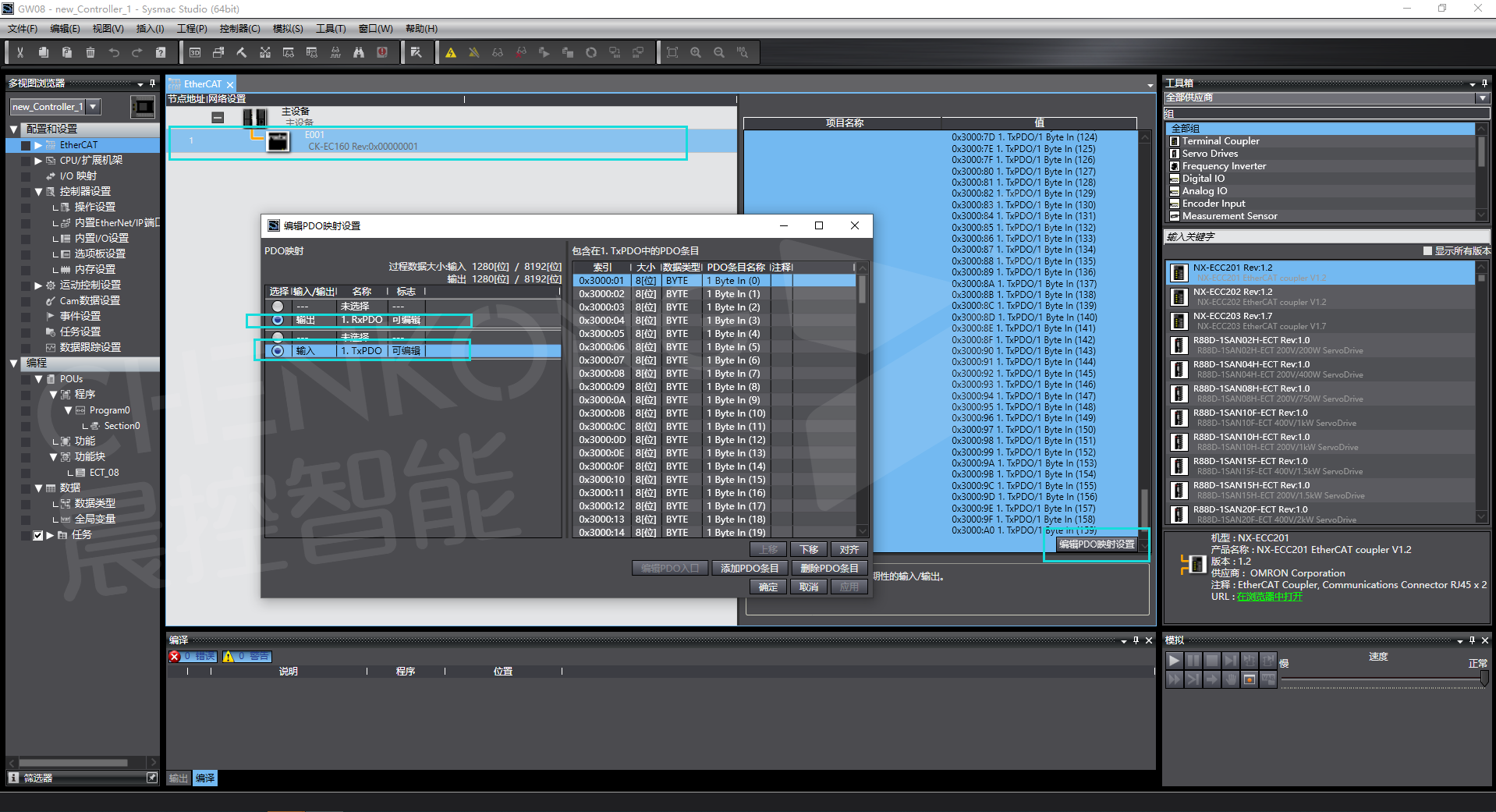
Task: Expand the CPU/扩展机架 tree node
Action: [x=38, y=161]
